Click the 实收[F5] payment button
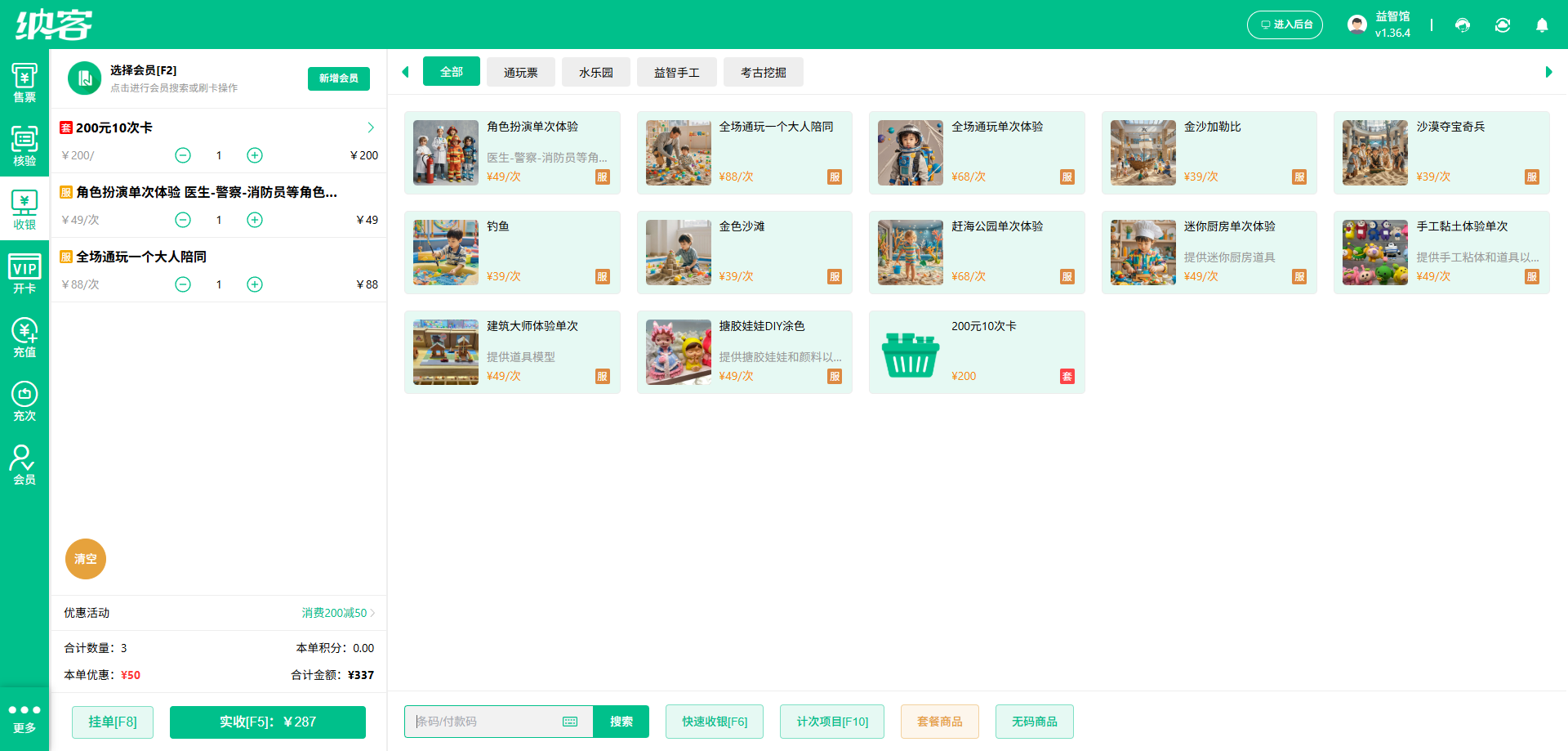 click(268, 722)
